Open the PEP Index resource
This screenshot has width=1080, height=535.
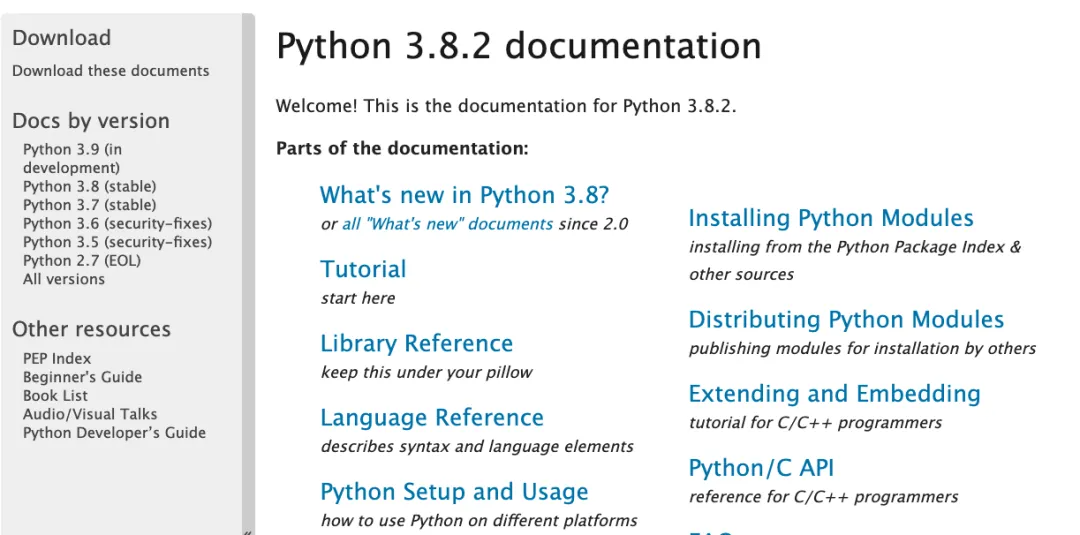click(x=57, y=358)
